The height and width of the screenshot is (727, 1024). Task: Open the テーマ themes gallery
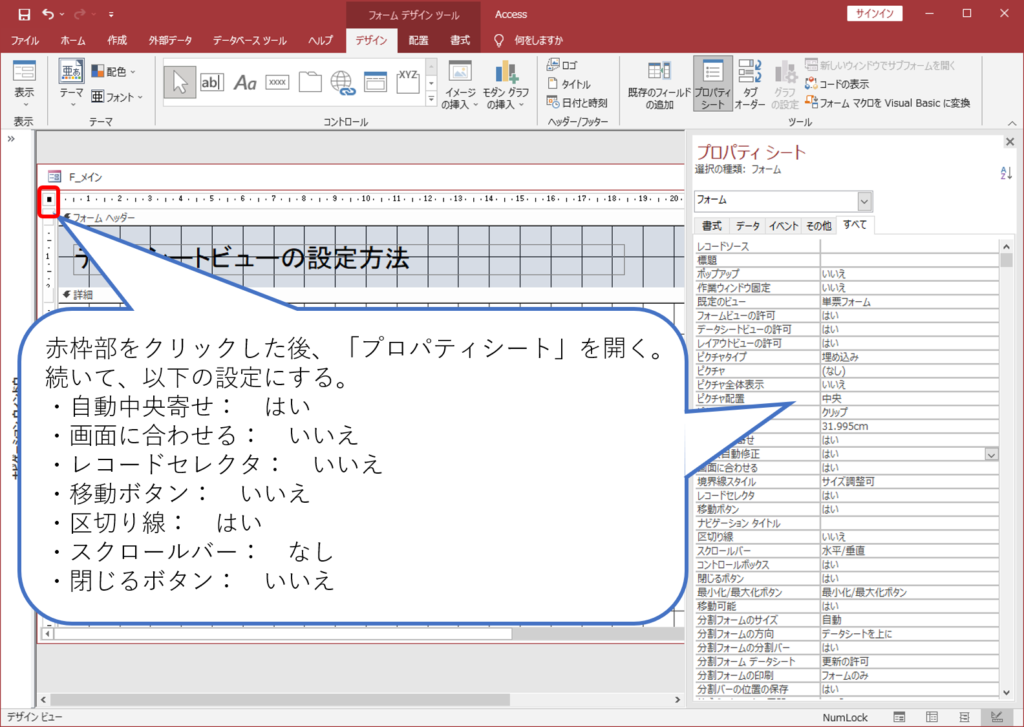click(71, 83)
